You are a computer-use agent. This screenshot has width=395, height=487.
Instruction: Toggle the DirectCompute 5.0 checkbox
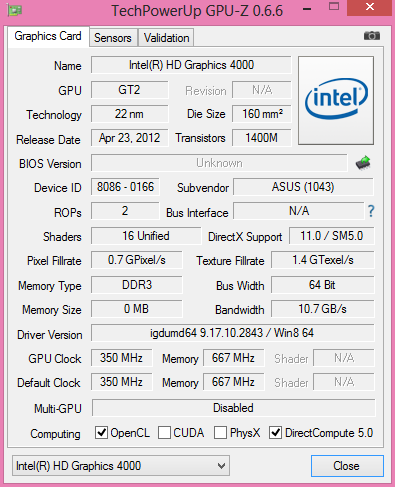pos(275,433)
